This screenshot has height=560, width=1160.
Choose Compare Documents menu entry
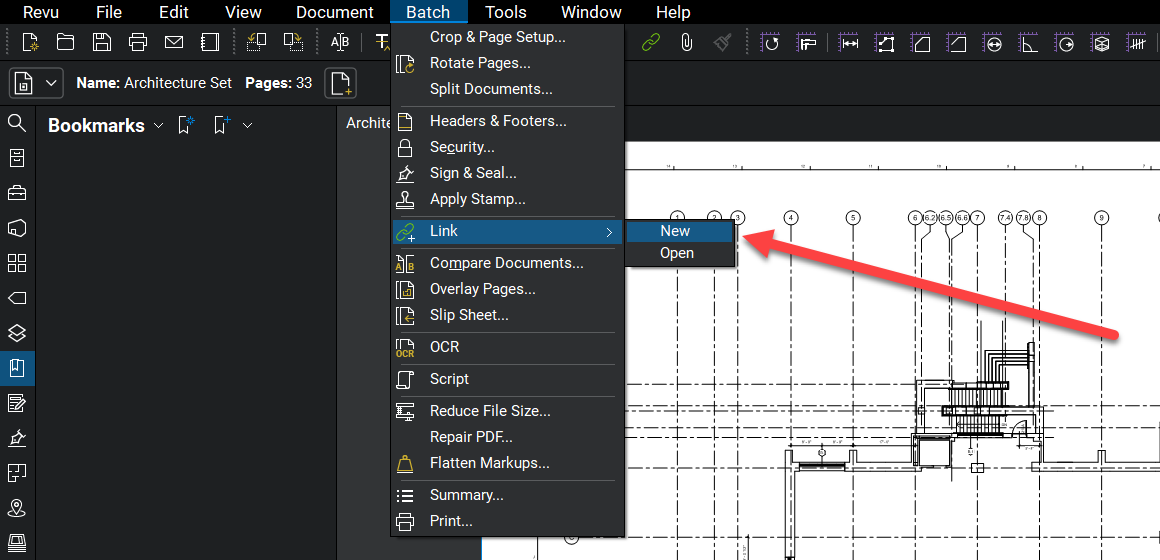pyautogui.click(x=508, y=263)
